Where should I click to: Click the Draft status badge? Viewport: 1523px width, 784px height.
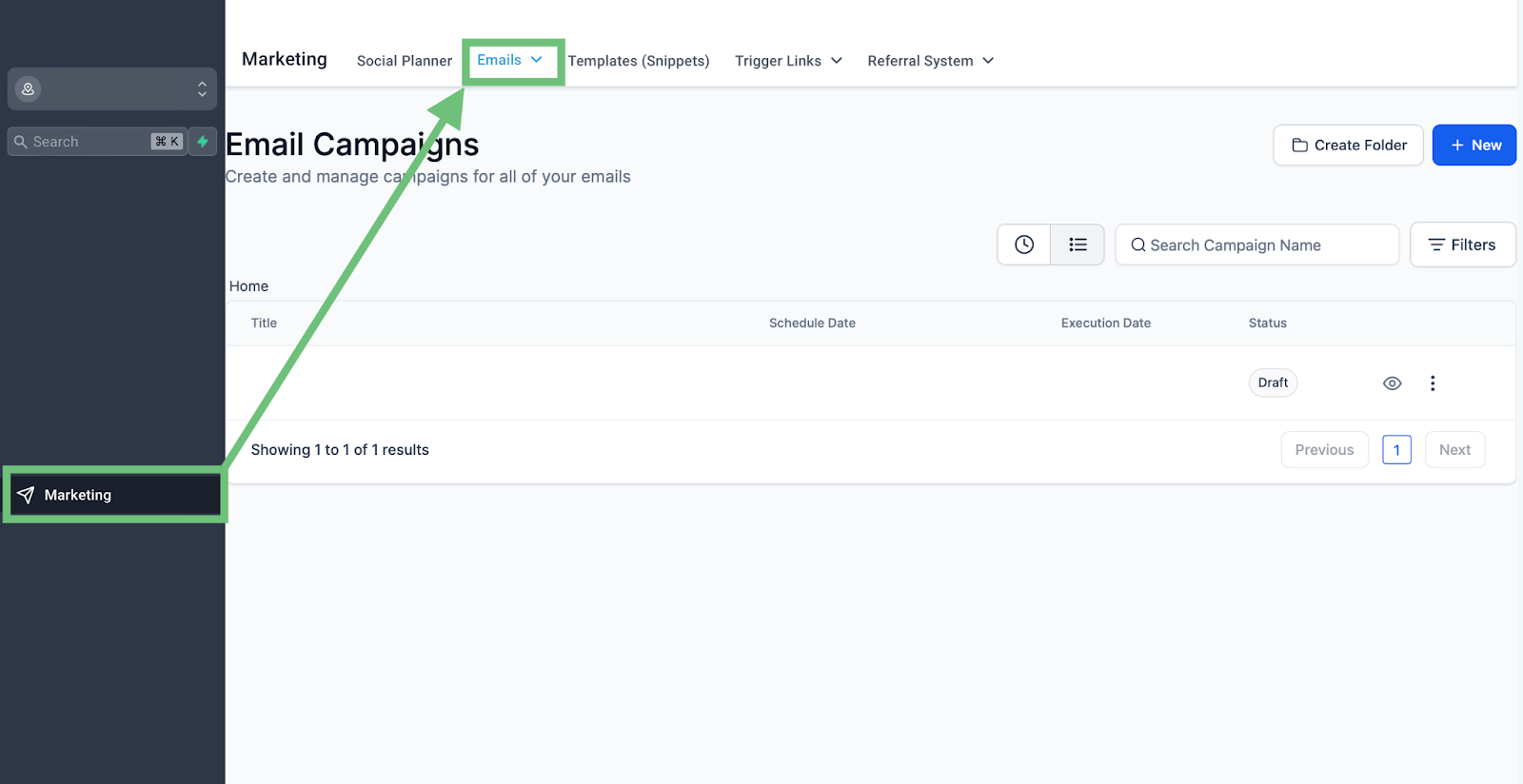coord(1273,382)
